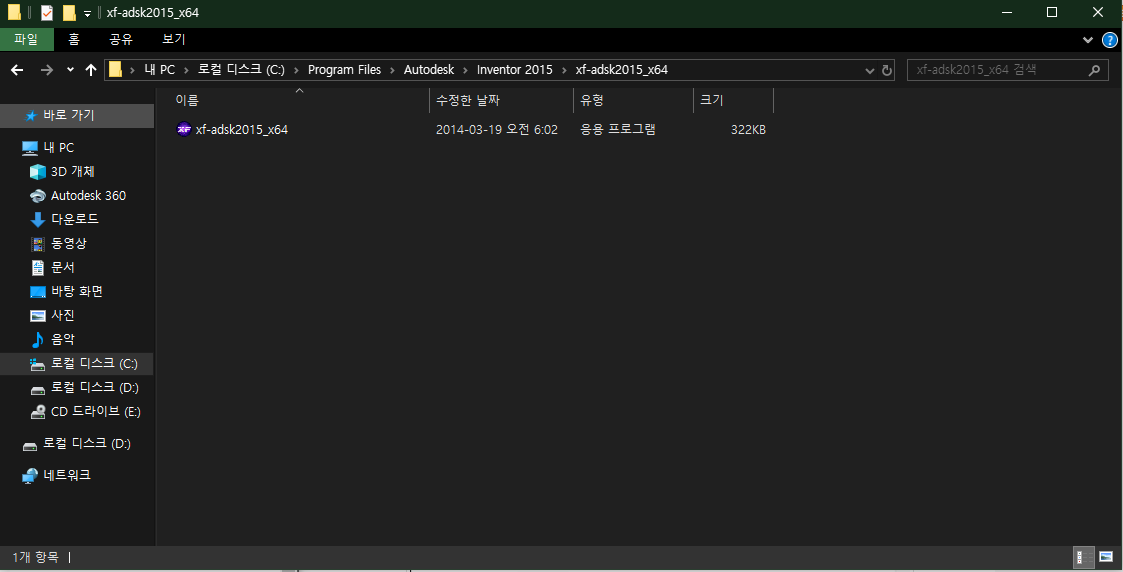Open the Help question mark icon

click(1109, 40)
